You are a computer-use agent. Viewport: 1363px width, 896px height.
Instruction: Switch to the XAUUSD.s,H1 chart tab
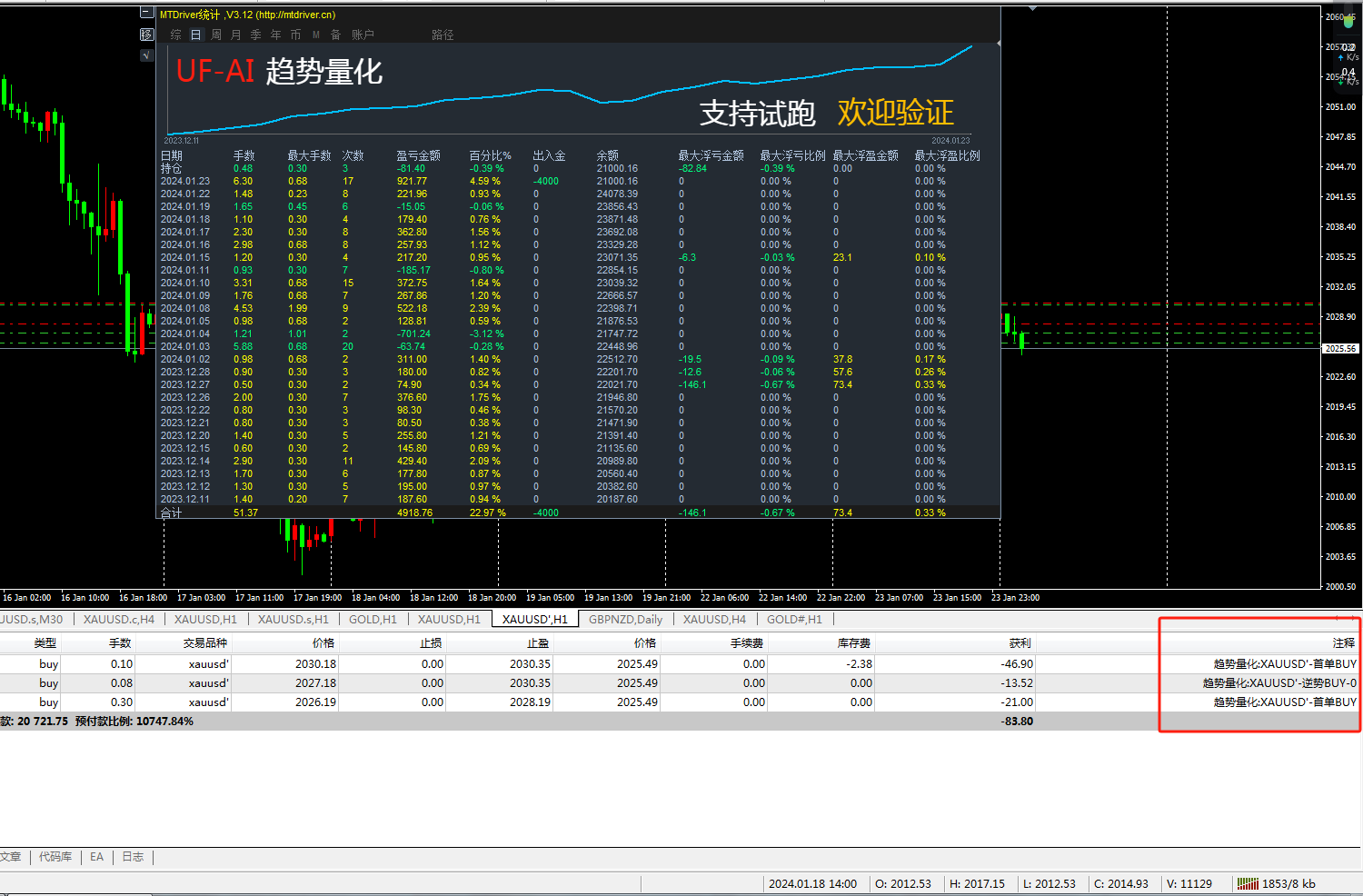coord(293,619)
